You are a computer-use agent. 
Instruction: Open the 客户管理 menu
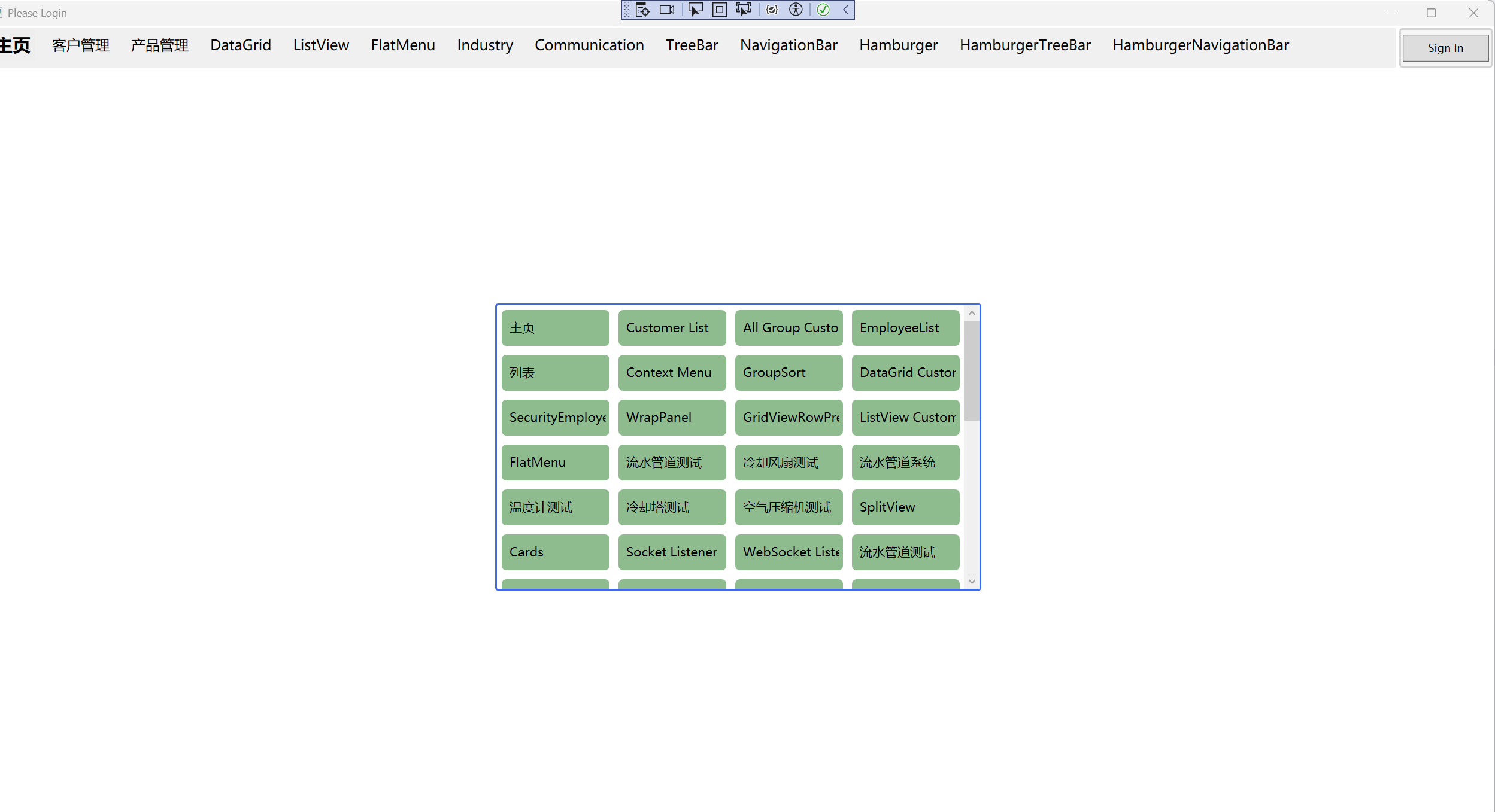click(x=81, y=45)
